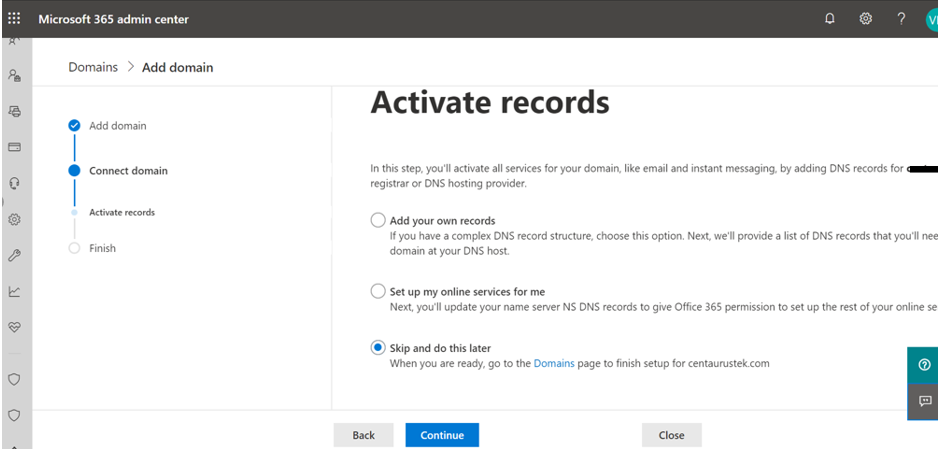The width and height of the screenshot is (938, 449).
Task: Click the Domains page link in description
Action: 554,363
